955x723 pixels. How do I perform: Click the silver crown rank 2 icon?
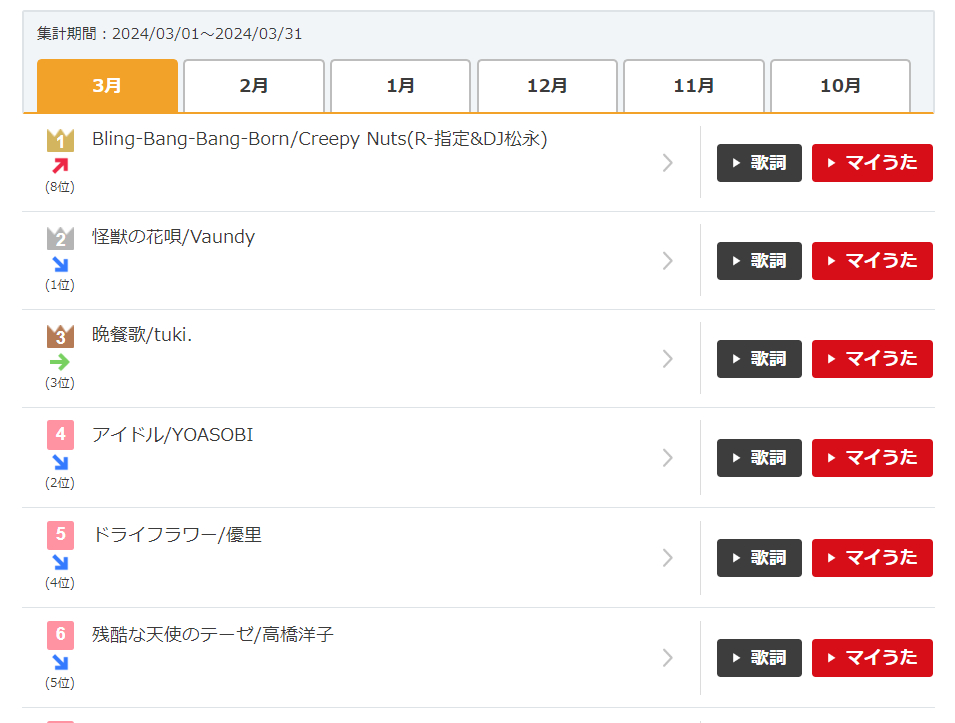(x=60, y=238)
